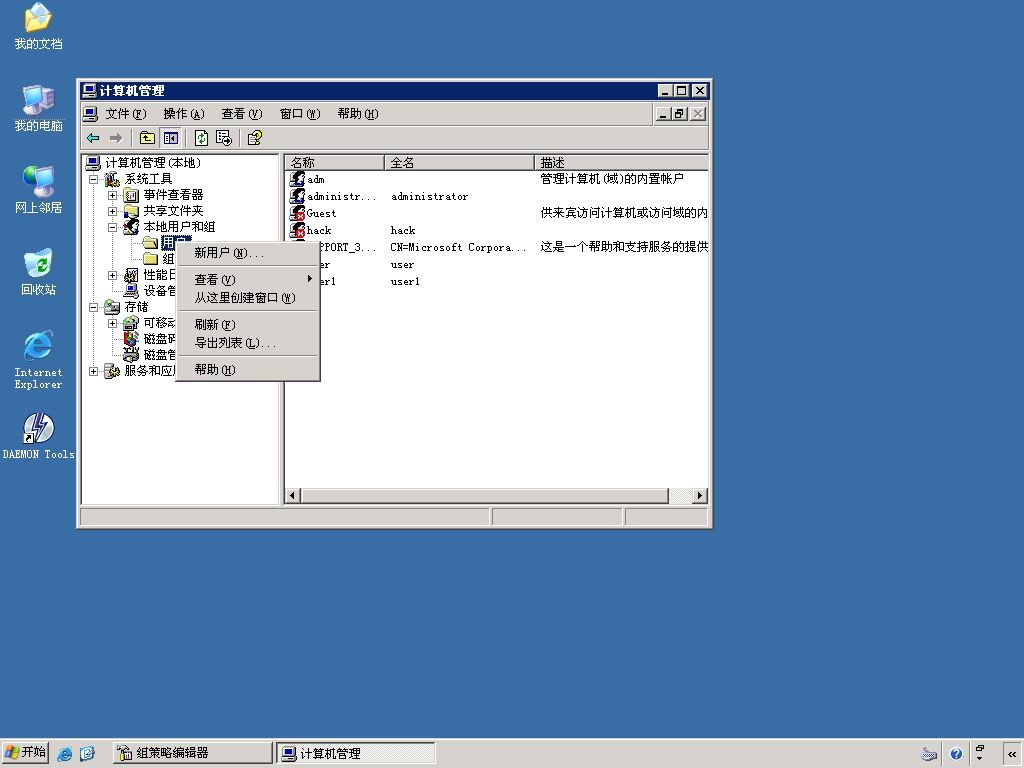1024x768 pixels.
Task: Open 回收站 desktop icon
Action: pyautogui.click(x=39, y=272)
